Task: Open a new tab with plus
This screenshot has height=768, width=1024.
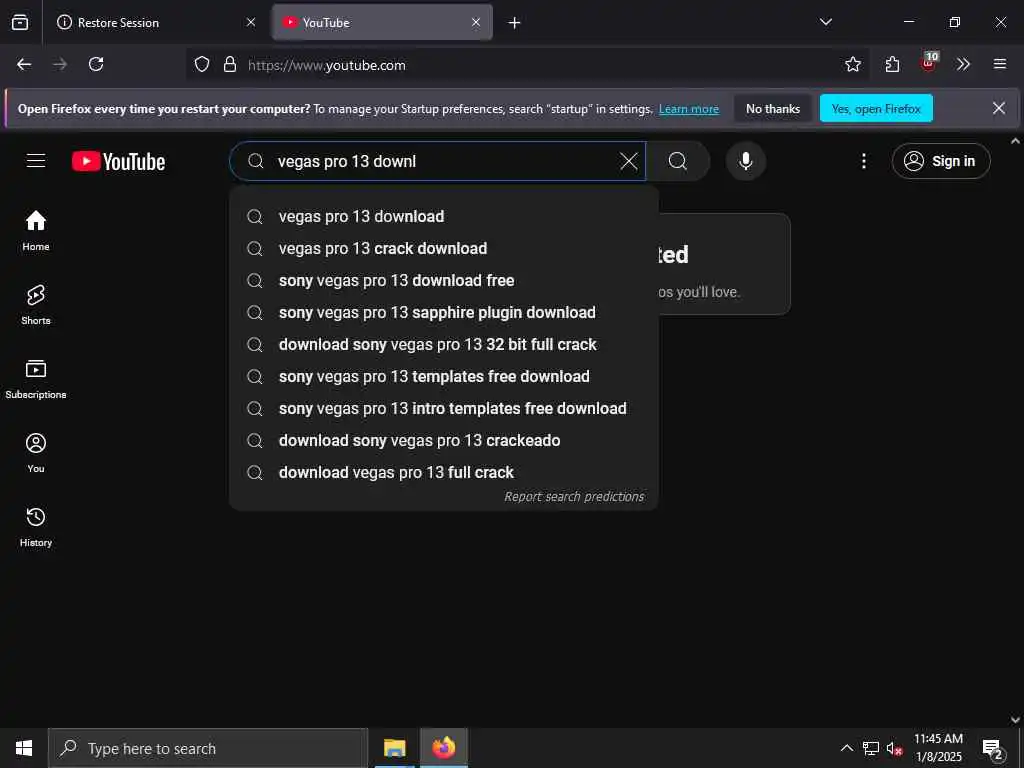Action: click(514, 23)
